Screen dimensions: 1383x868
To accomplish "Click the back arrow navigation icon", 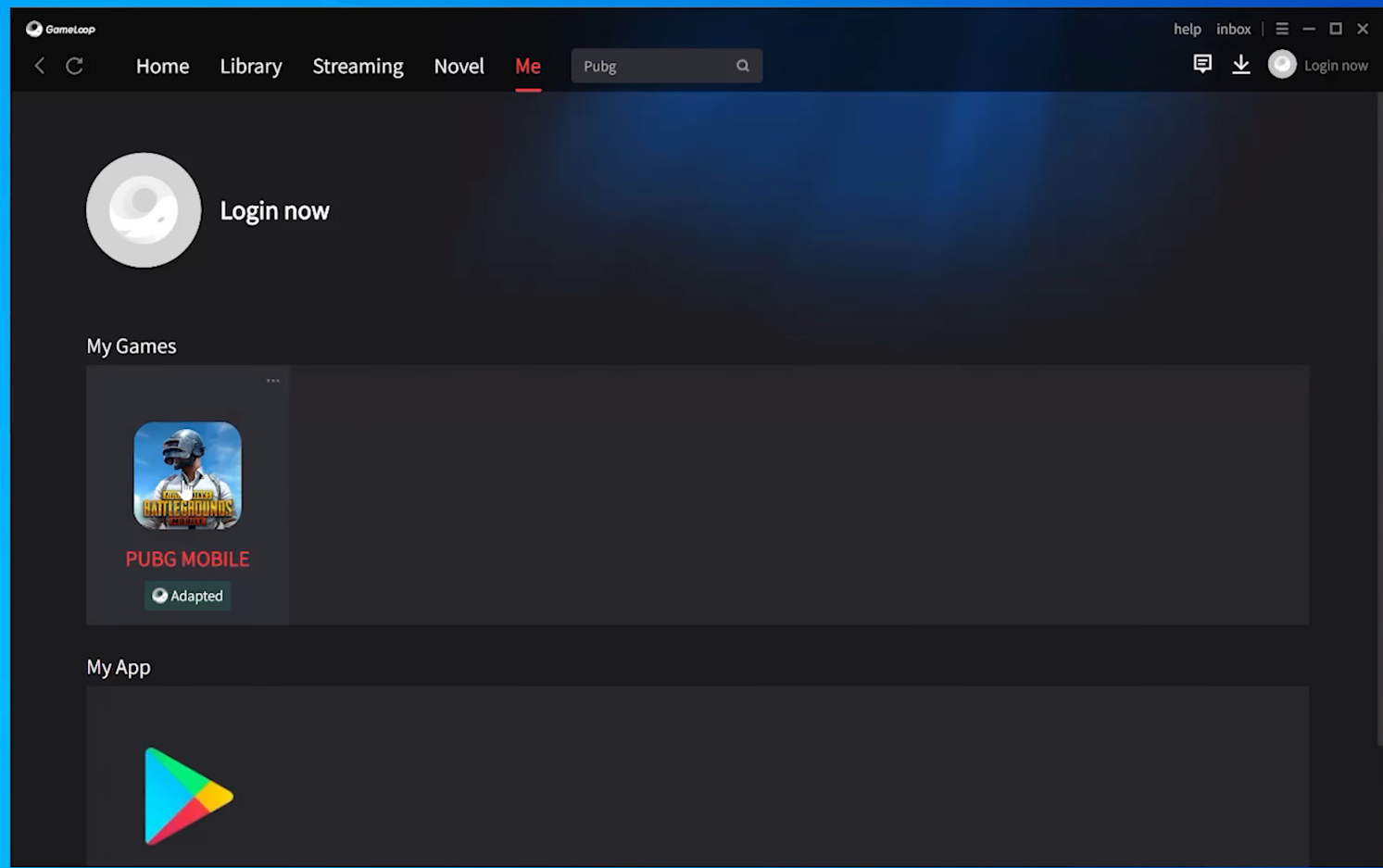I will pos(40,66).
